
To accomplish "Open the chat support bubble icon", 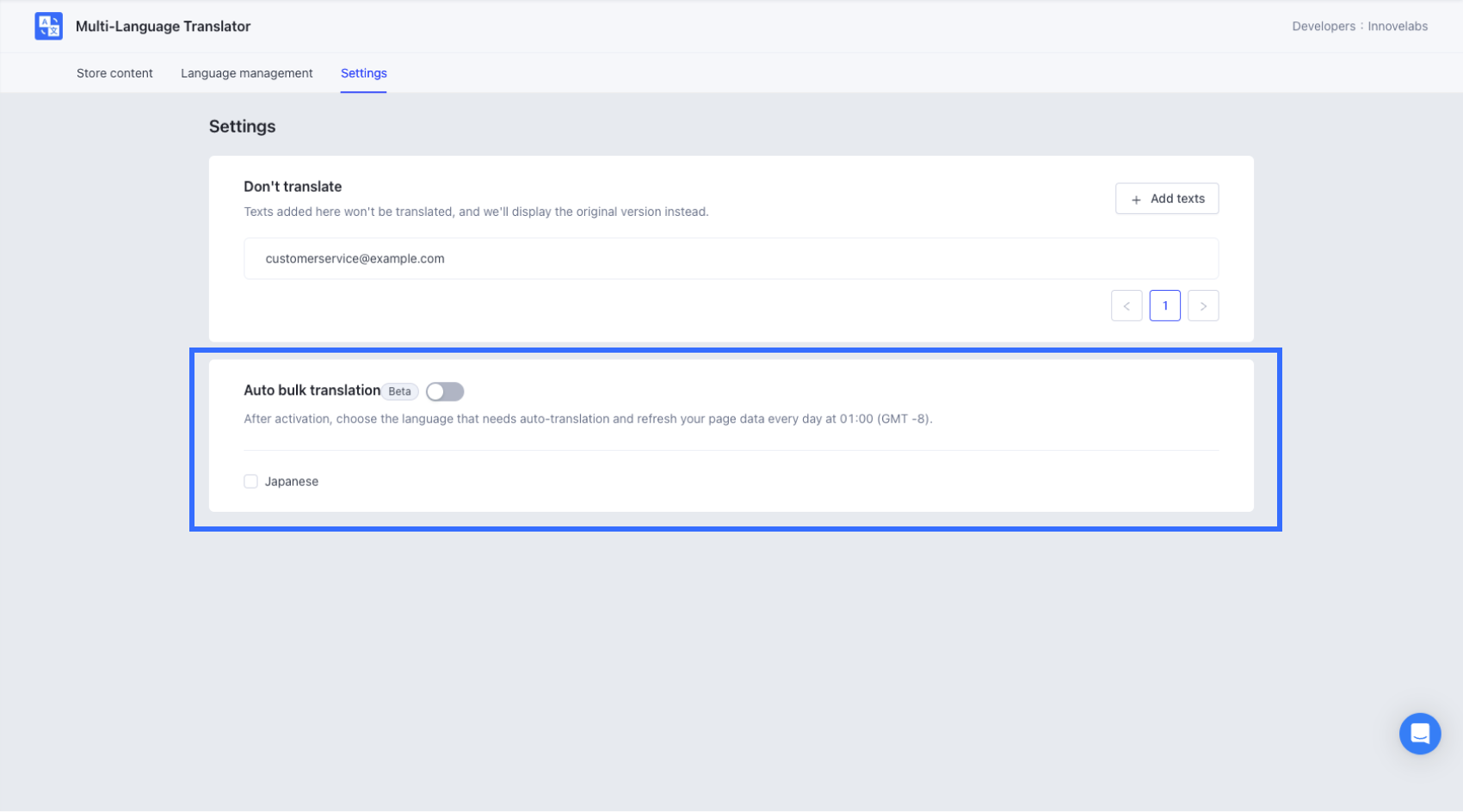I will click(x=1419, y=734).
